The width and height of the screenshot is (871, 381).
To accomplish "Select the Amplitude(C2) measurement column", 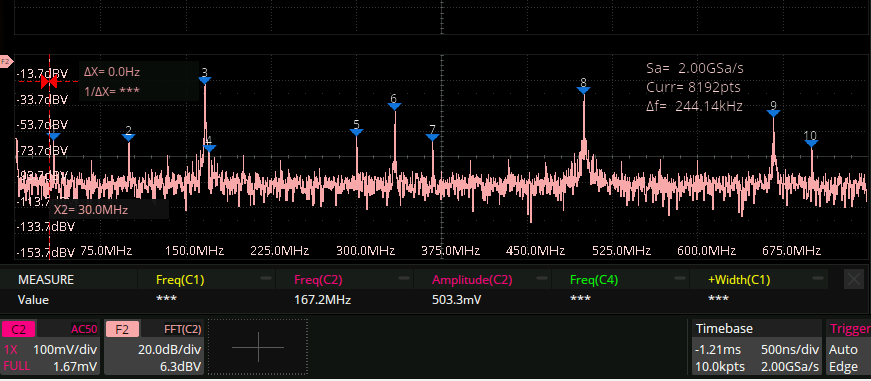I will [x=483, y=289].
